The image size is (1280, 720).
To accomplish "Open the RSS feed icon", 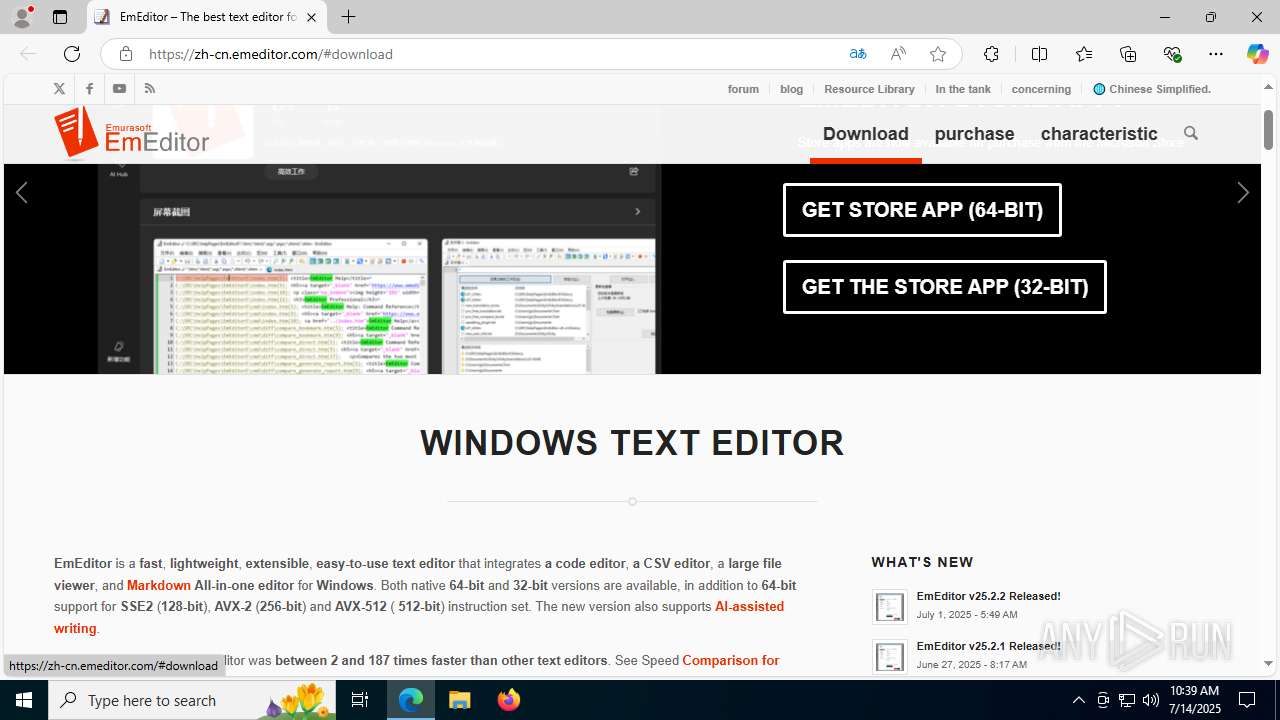I will click(x=150, y=89).
